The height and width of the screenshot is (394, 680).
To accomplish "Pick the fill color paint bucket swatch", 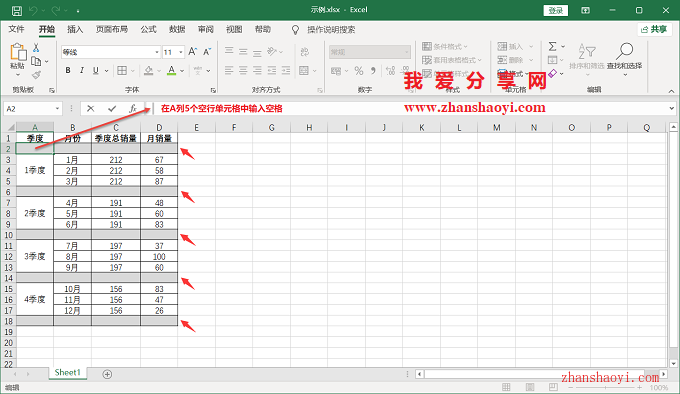I will click(148, 71).
